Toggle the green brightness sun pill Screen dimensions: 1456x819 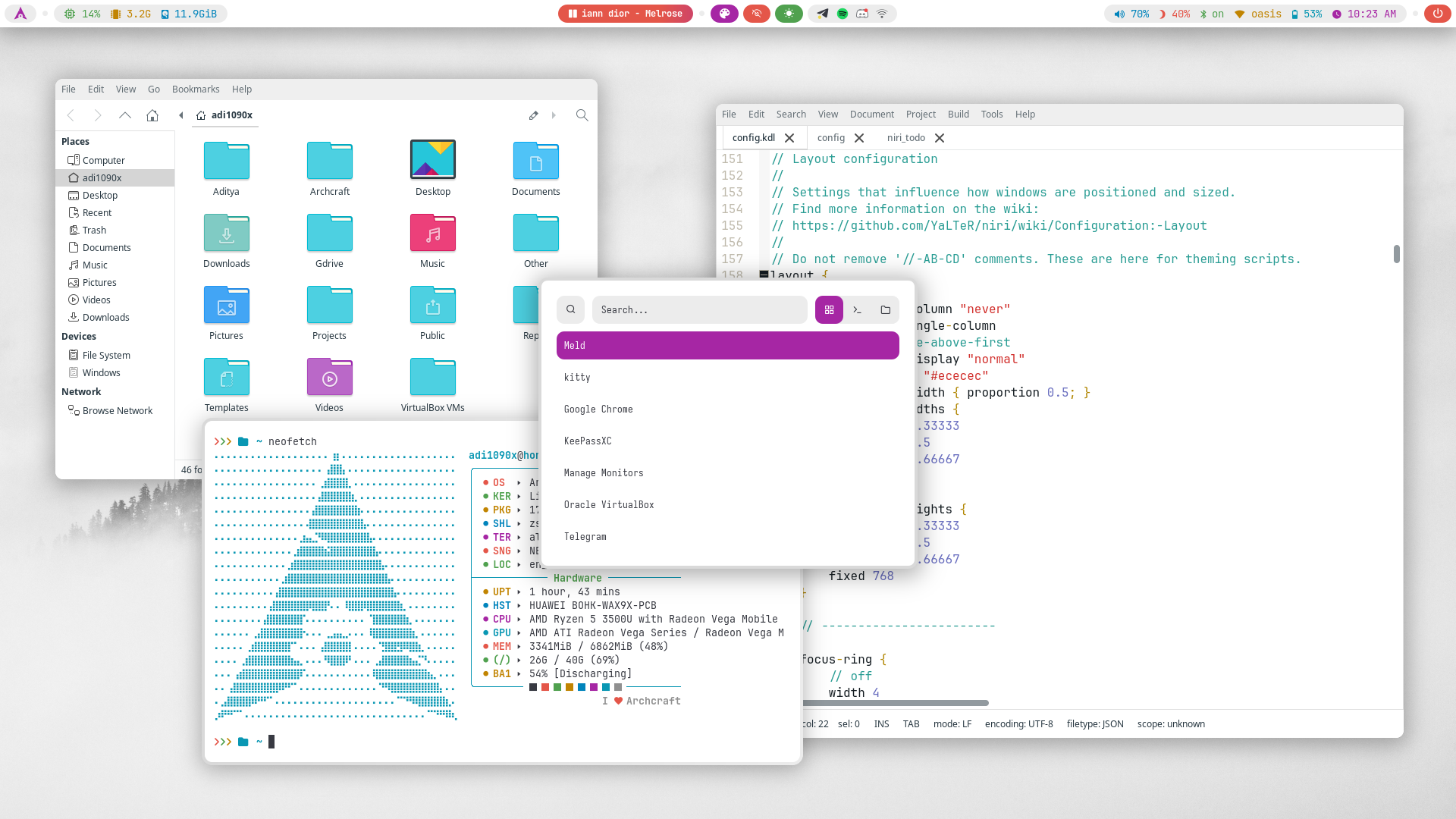pos(789,14)
